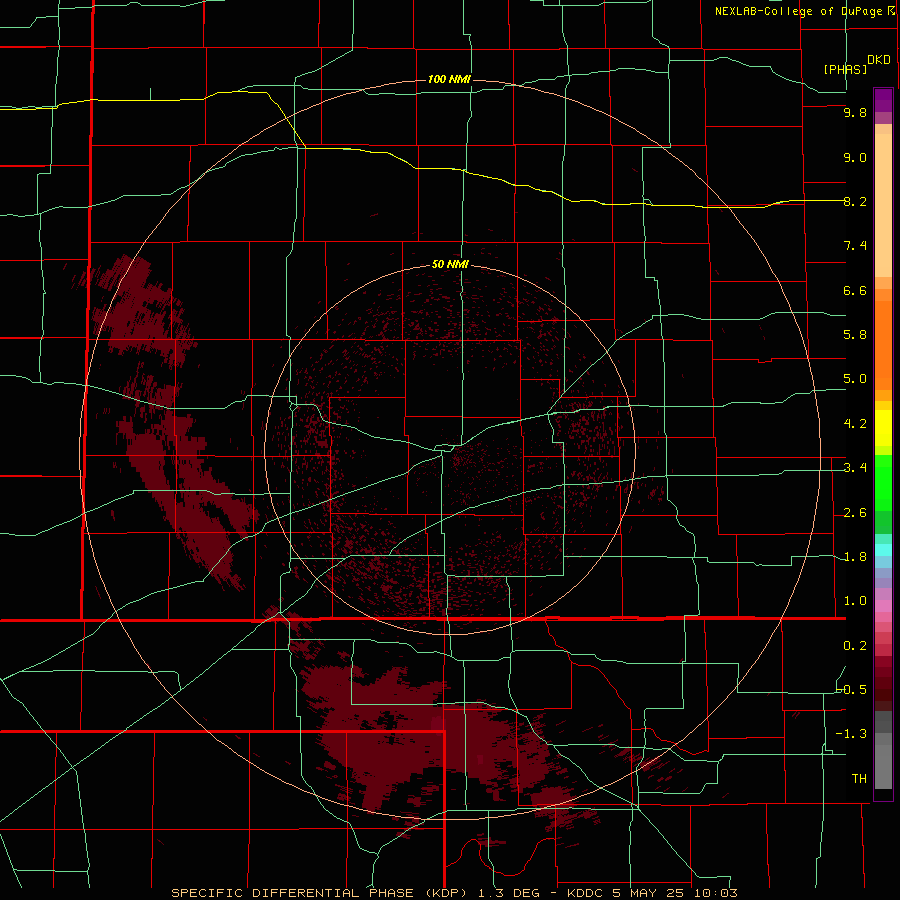Pick the bright yellow color bar segment

pyautogui.click(x=883, y=428)
